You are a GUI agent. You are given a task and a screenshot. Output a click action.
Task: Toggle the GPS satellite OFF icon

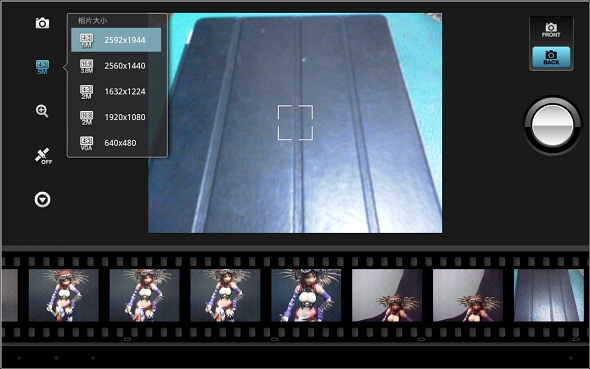point(43,156)
